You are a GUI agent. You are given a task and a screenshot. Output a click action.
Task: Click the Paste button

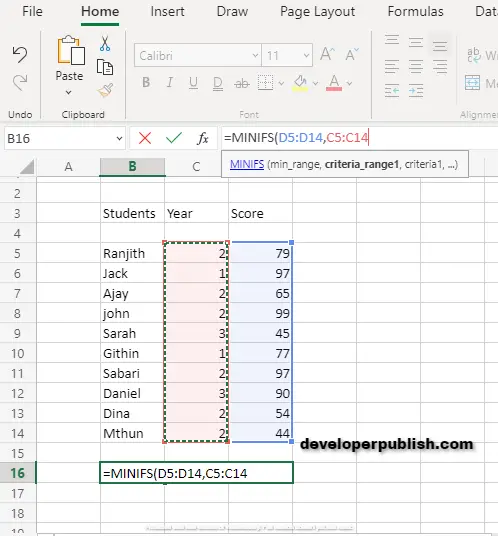click(x=69, y=66)
